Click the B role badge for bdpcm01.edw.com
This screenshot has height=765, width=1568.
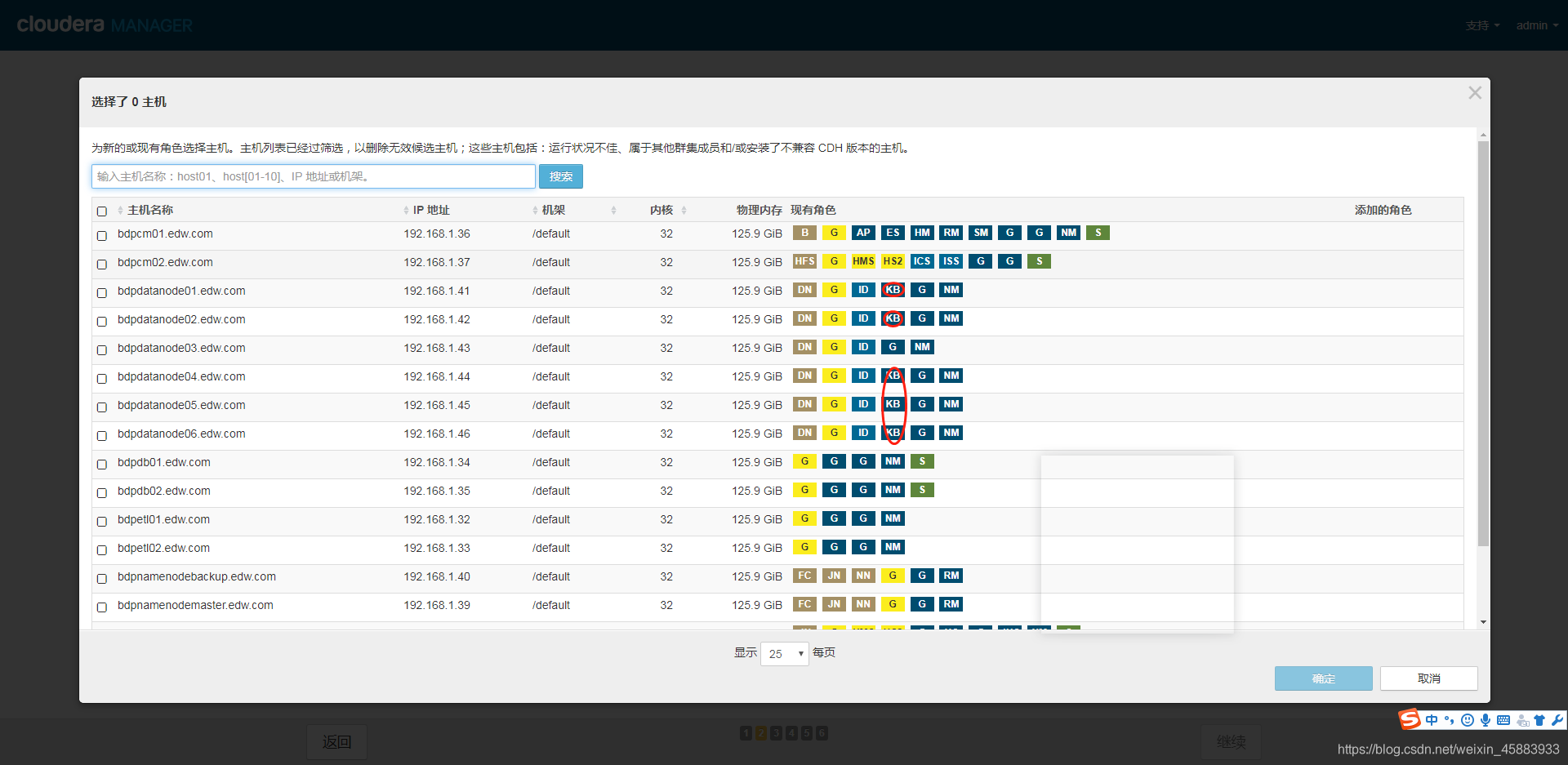[804, 233]
